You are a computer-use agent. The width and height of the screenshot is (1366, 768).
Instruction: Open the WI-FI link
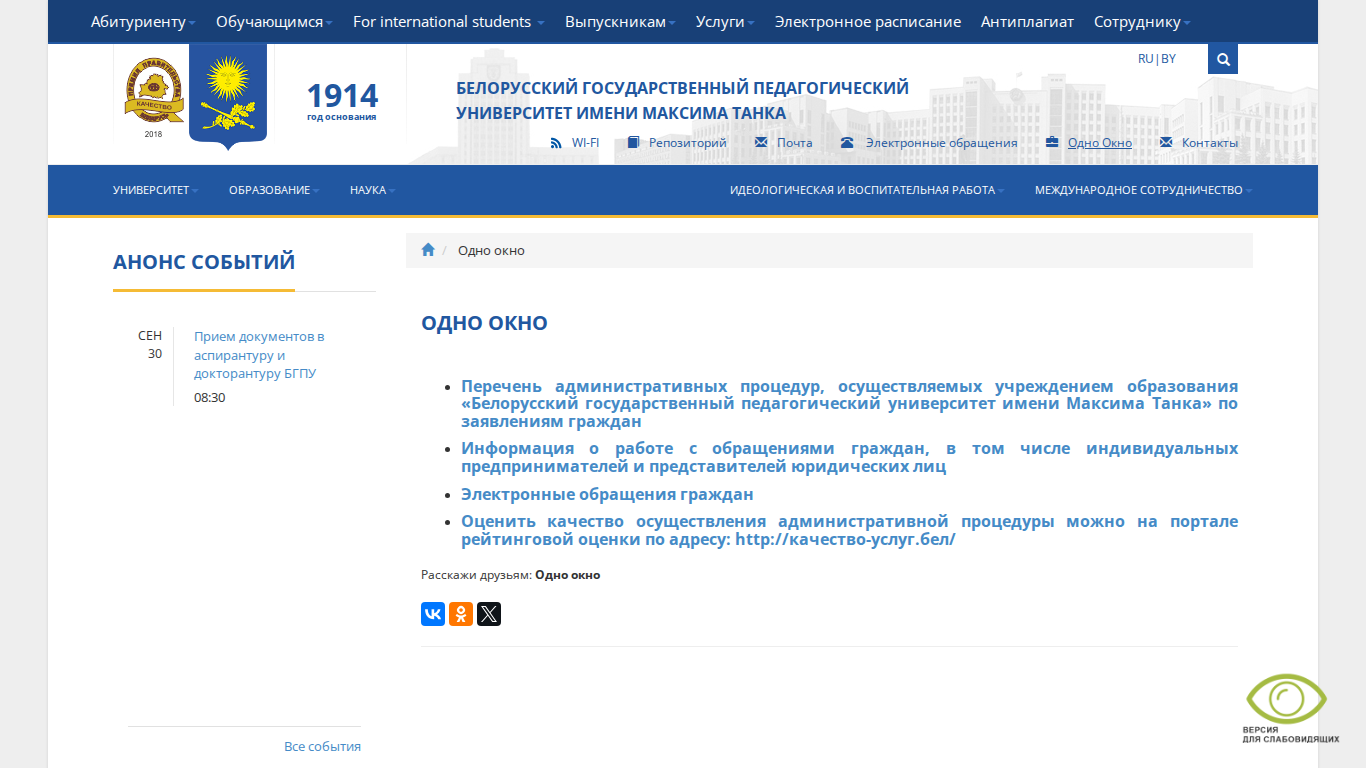(x=585, y=143)
